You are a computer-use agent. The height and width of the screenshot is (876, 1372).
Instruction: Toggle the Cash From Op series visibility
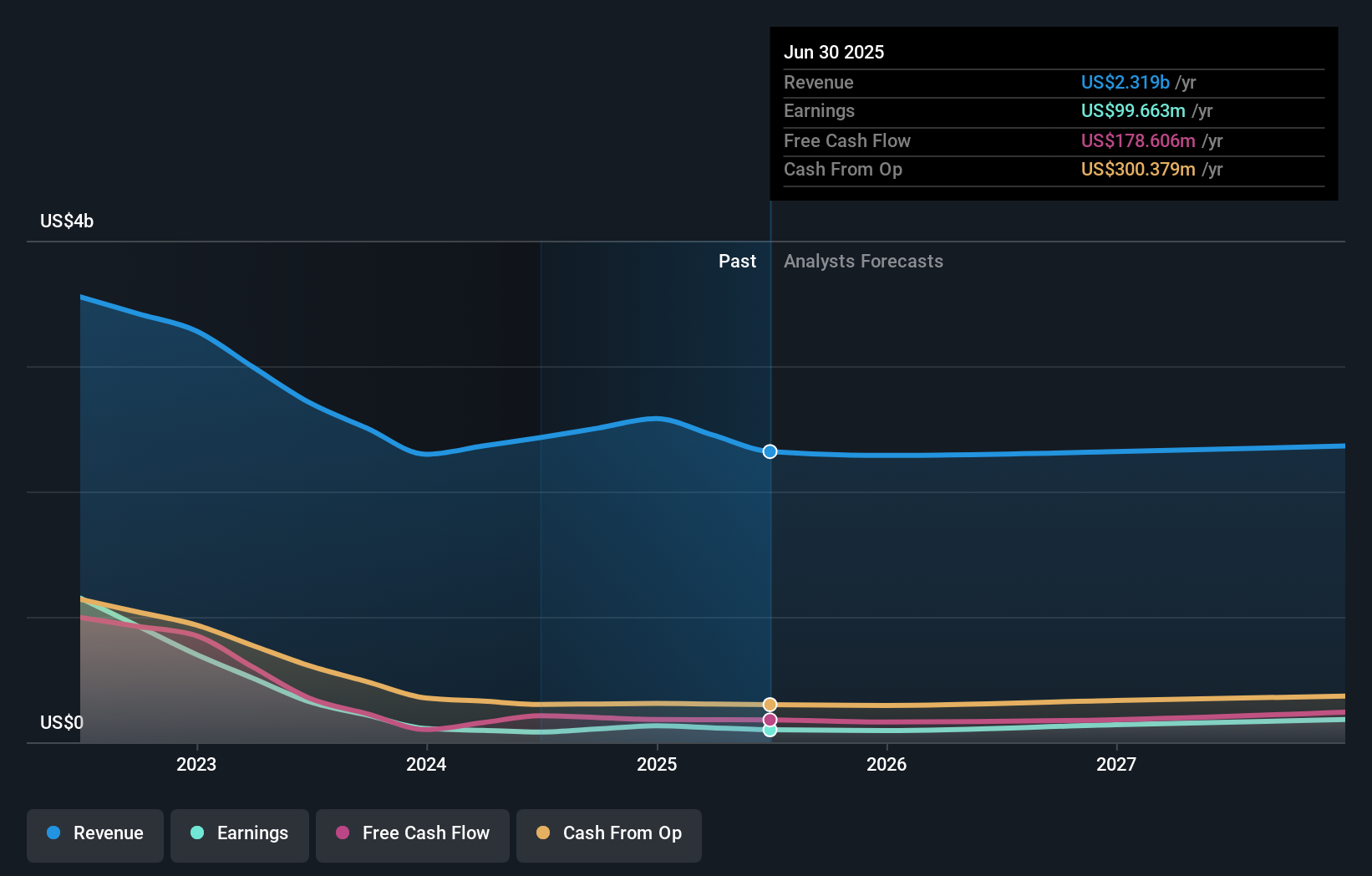pyautogui.click(x=609, y=835)
